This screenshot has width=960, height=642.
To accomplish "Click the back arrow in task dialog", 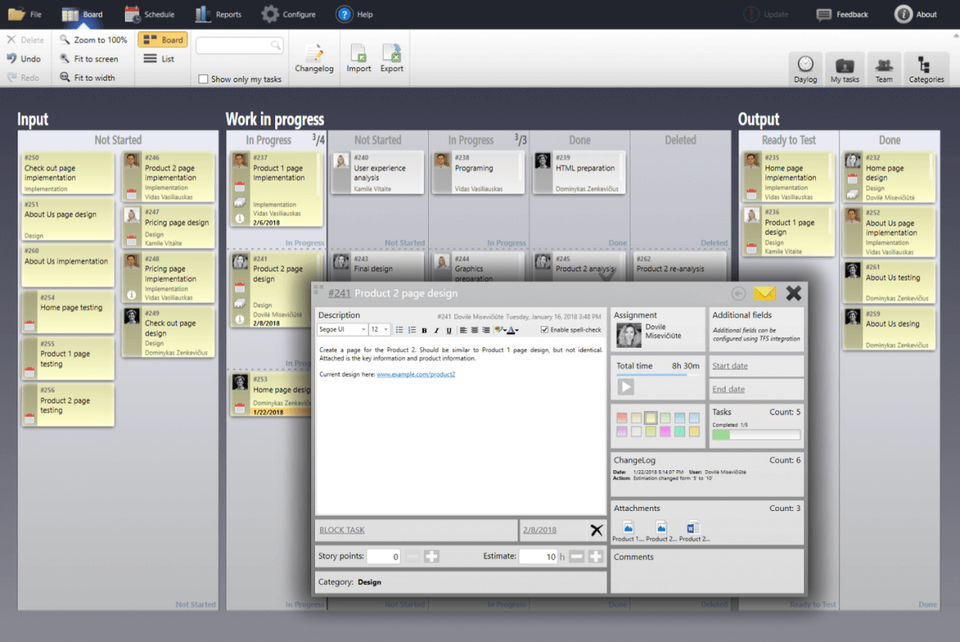I will click(x=738, y=294).
